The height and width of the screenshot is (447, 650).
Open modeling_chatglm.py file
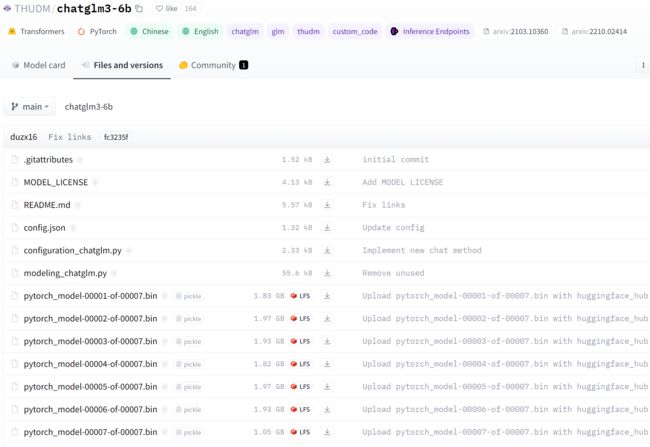click(x=65, y=273)
